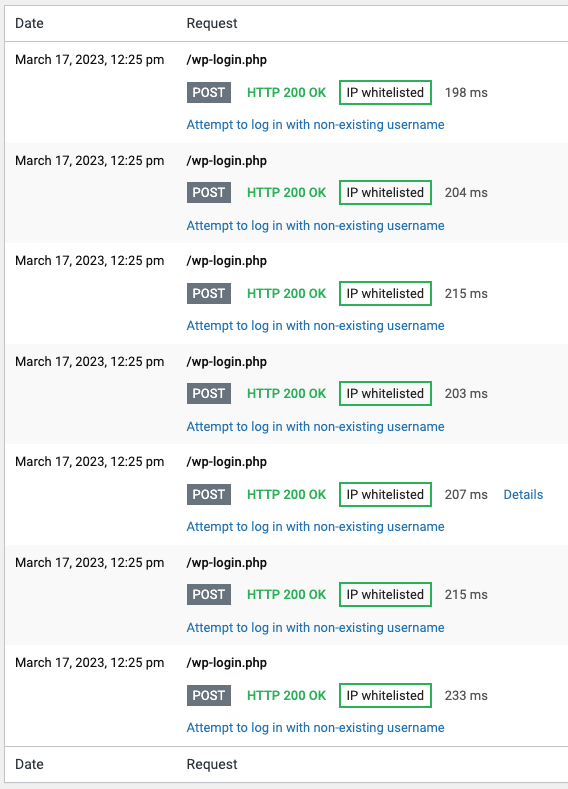Viewport: 568px width, 789px height.
Task: Click the 233 ms response time value
Action: coord(466,695)
